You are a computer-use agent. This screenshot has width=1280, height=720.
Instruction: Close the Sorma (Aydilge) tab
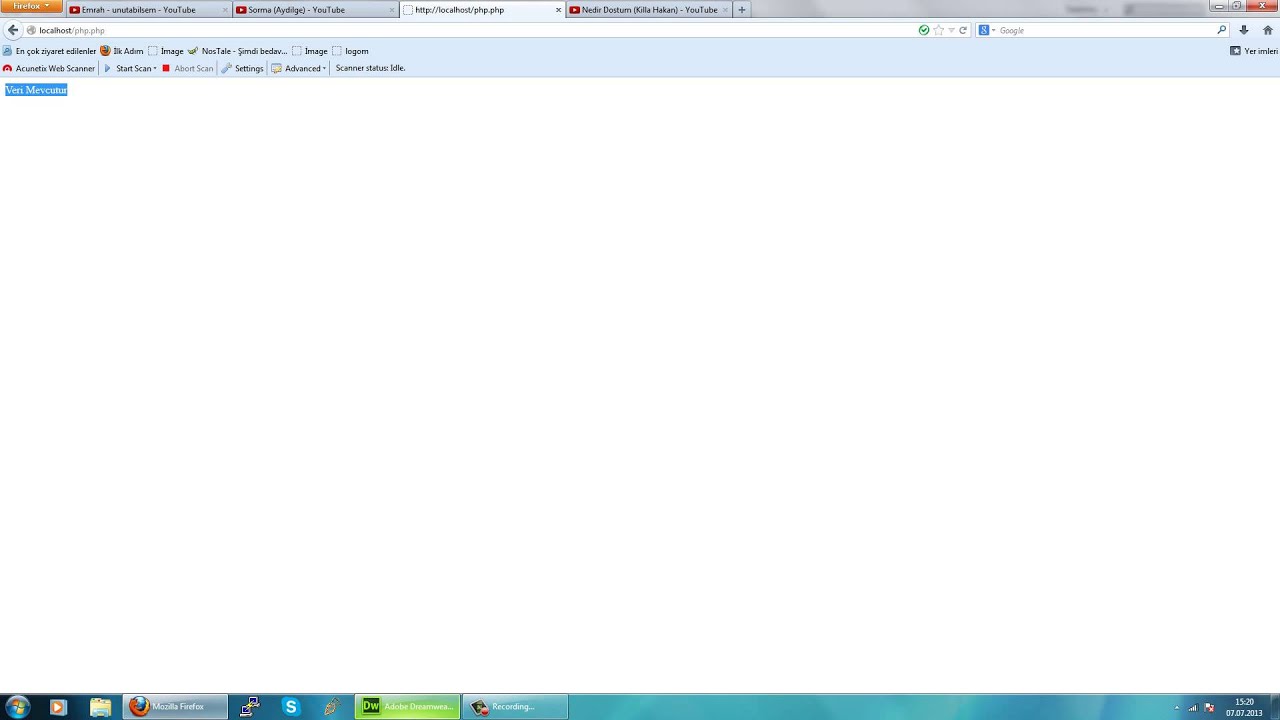[x=391, y=10]
